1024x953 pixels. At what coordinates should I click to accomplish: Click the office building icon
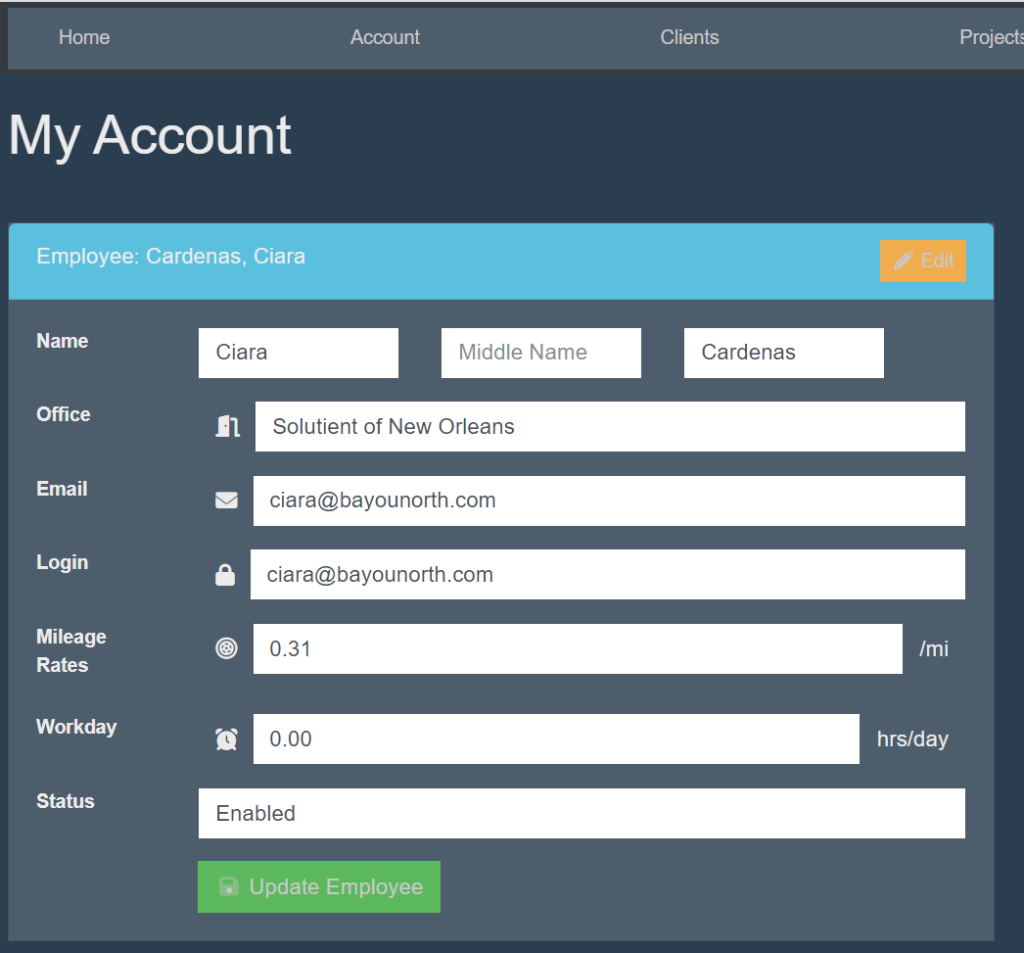[x=227, y=427]
